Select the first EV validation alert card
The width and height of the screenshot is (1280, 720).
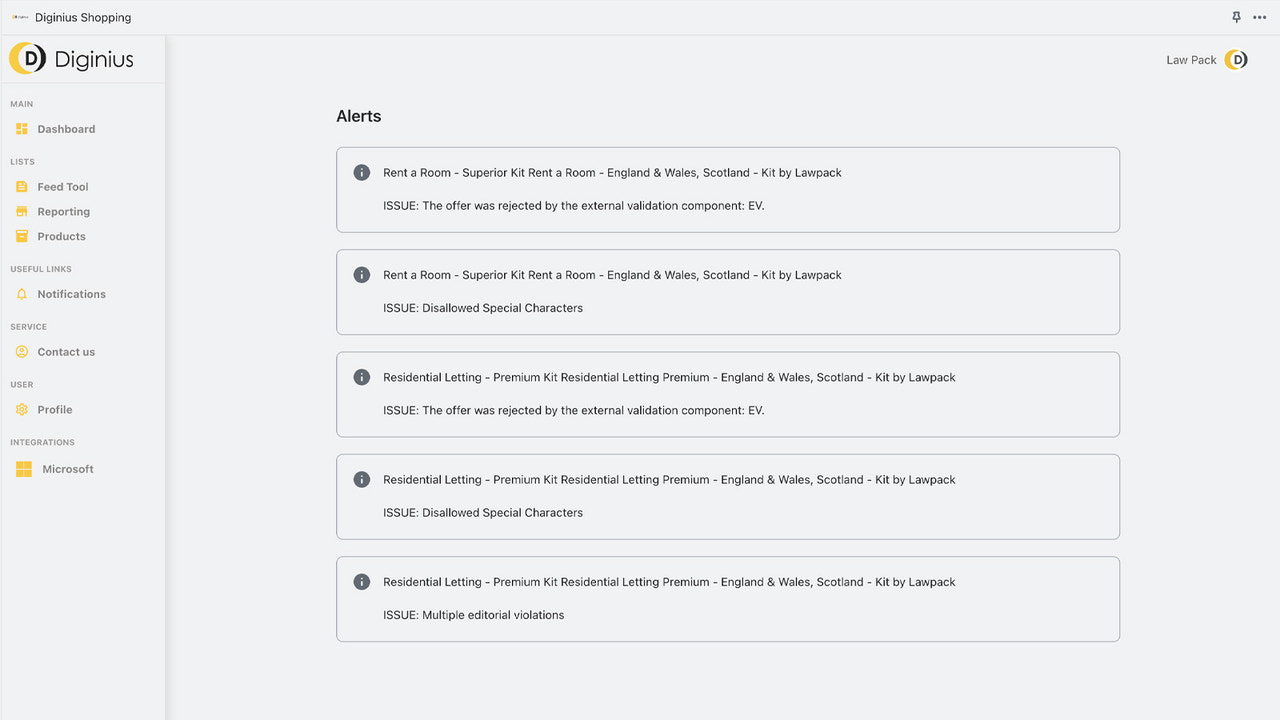pyautogui.click(x=728, y=189)
